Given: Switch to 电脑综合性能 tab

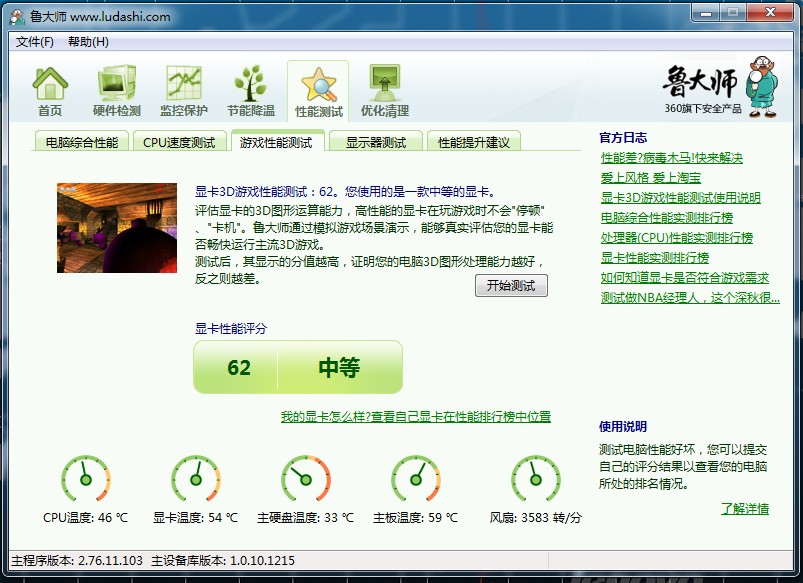Looking at the screenshot, I should pyautogui.click(x=82, y=142).
